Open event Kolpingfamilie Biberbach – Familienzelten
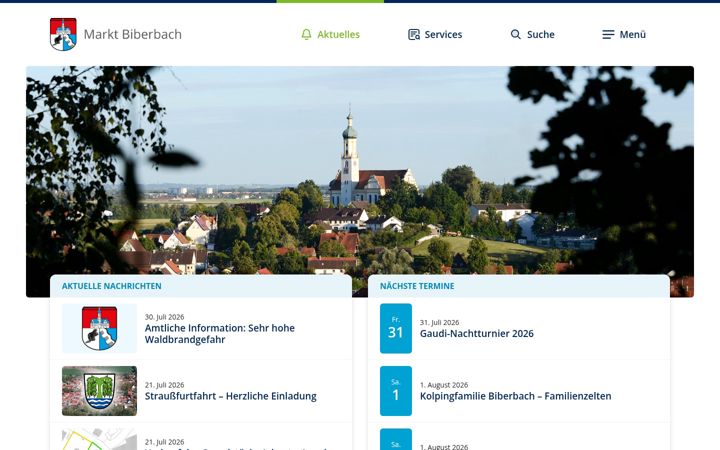 point(515,396)
